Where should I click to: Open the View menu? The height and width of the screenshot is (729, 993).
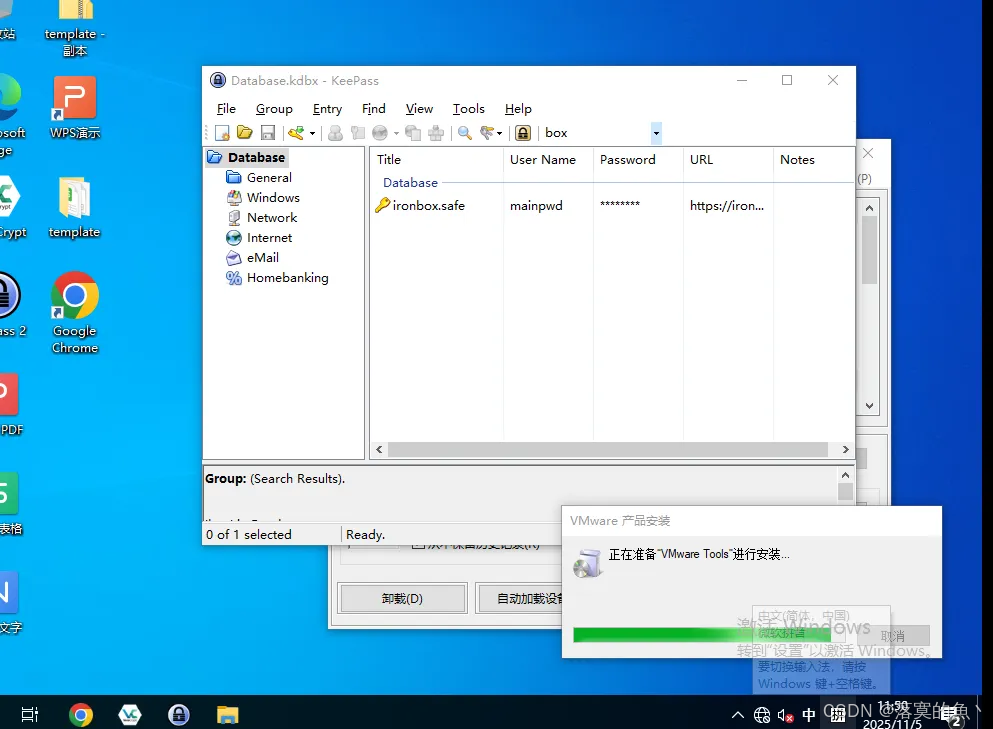point(419,109)
